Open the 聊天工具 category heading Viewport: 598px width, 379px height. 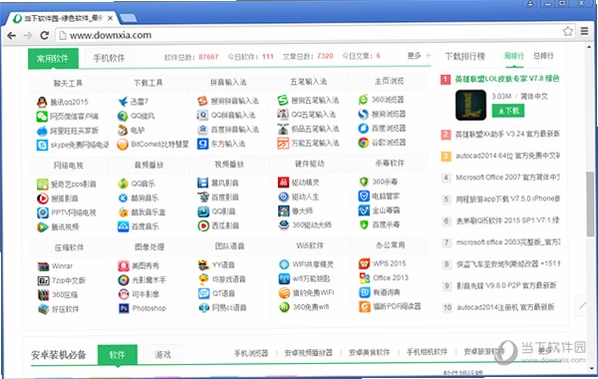[68, 83]
